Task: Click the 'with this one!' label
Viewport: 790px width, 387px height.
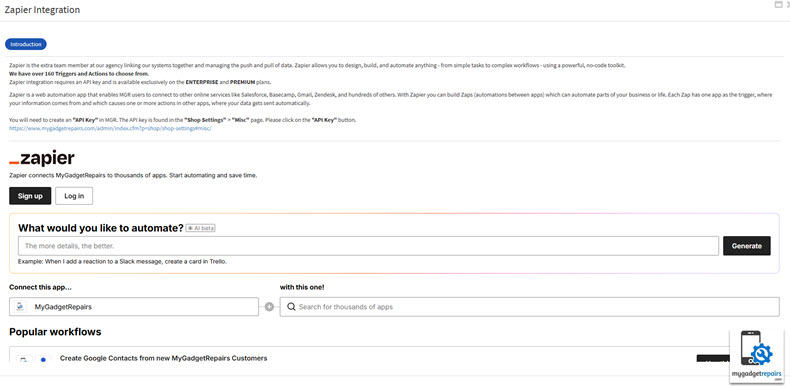Action: click(x=302, y=287)
